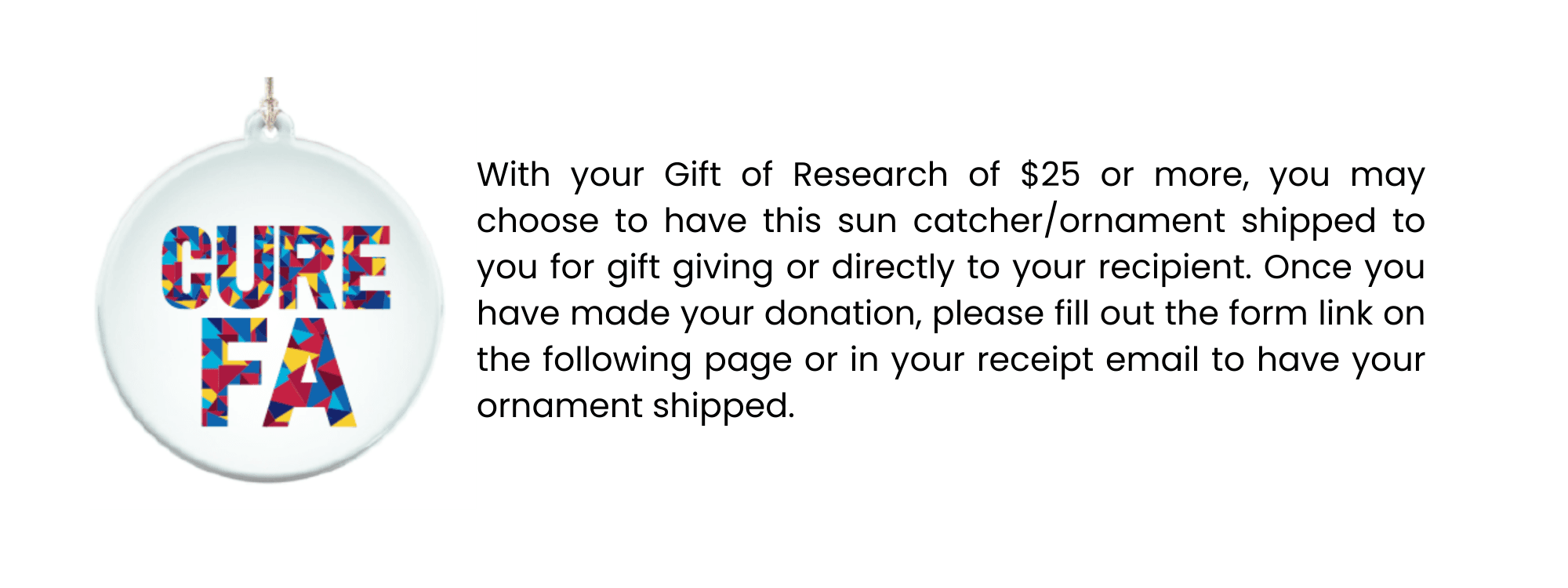The height and width of the screenshot is (588, 1568).
Task: Click the words "Once you"
Action: 1344,267
